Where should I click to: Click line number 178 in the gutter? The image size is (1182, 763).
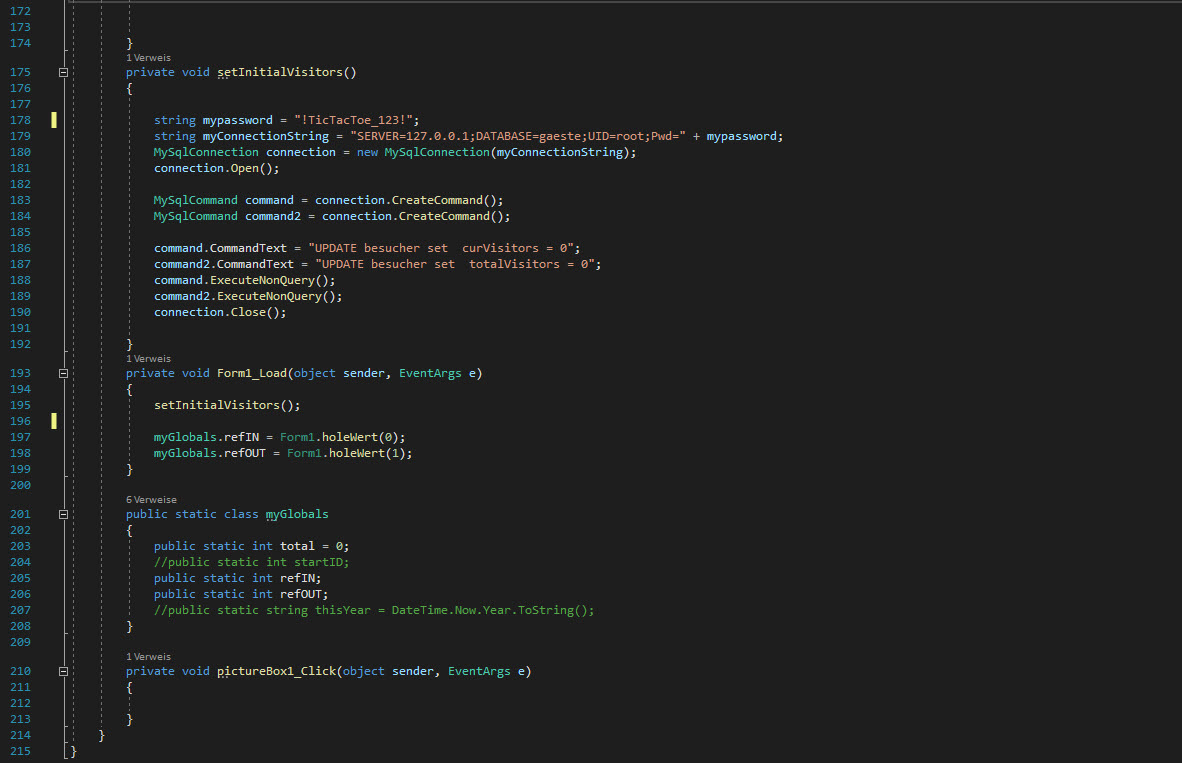coord(20,120)
